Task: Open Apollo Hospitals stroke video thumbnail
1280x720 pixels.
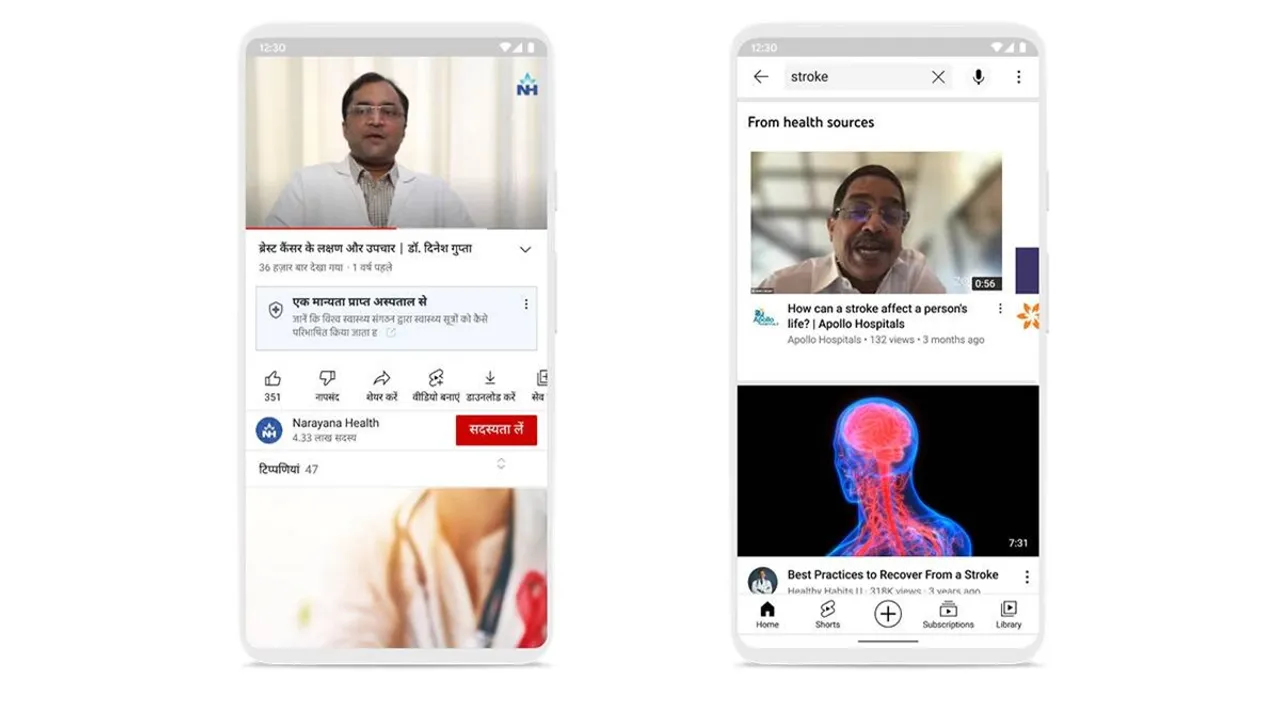Action: pyautogui.click(x=876, y=222)
